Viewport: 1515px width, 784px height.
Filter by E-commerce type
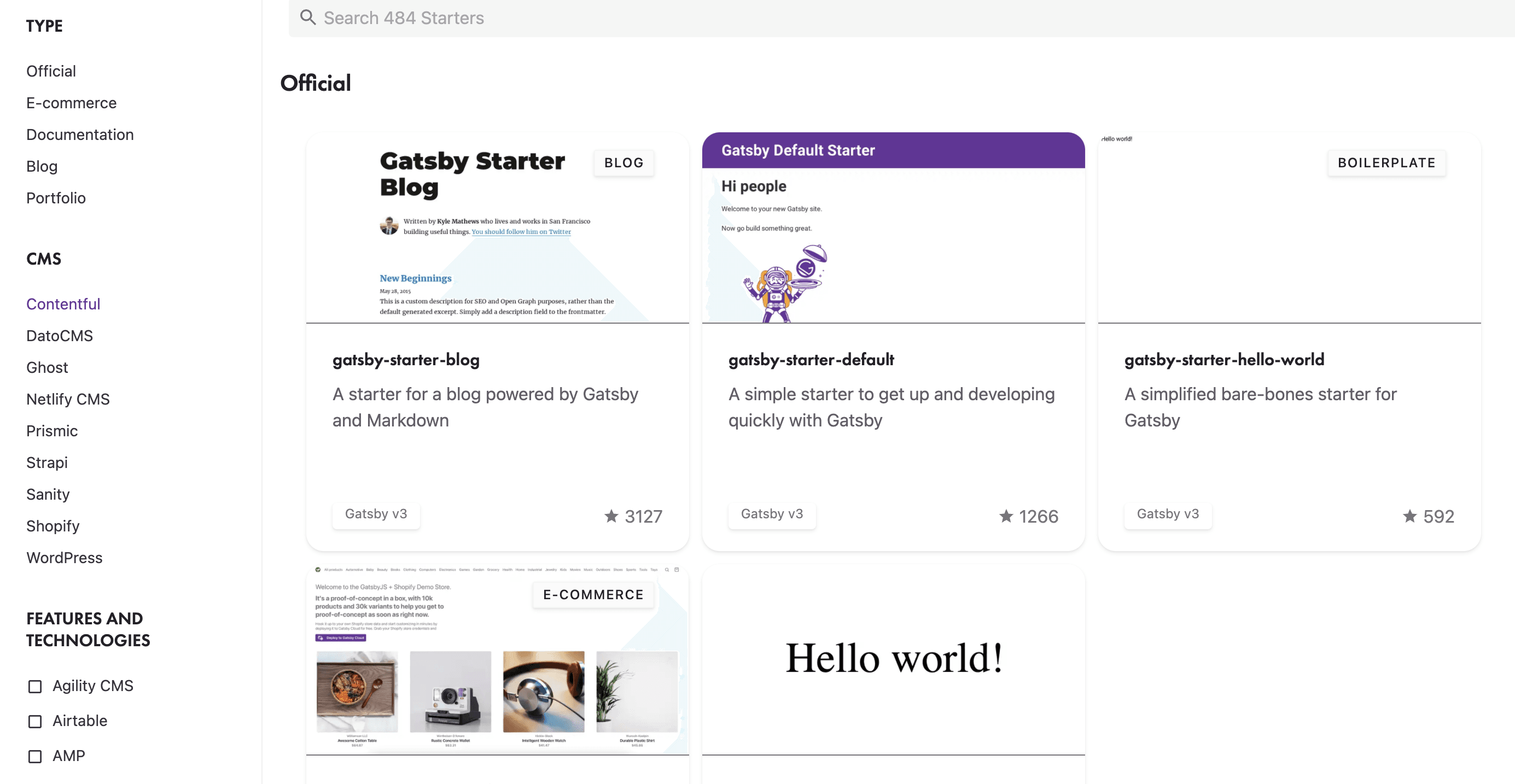click(72, 103)
